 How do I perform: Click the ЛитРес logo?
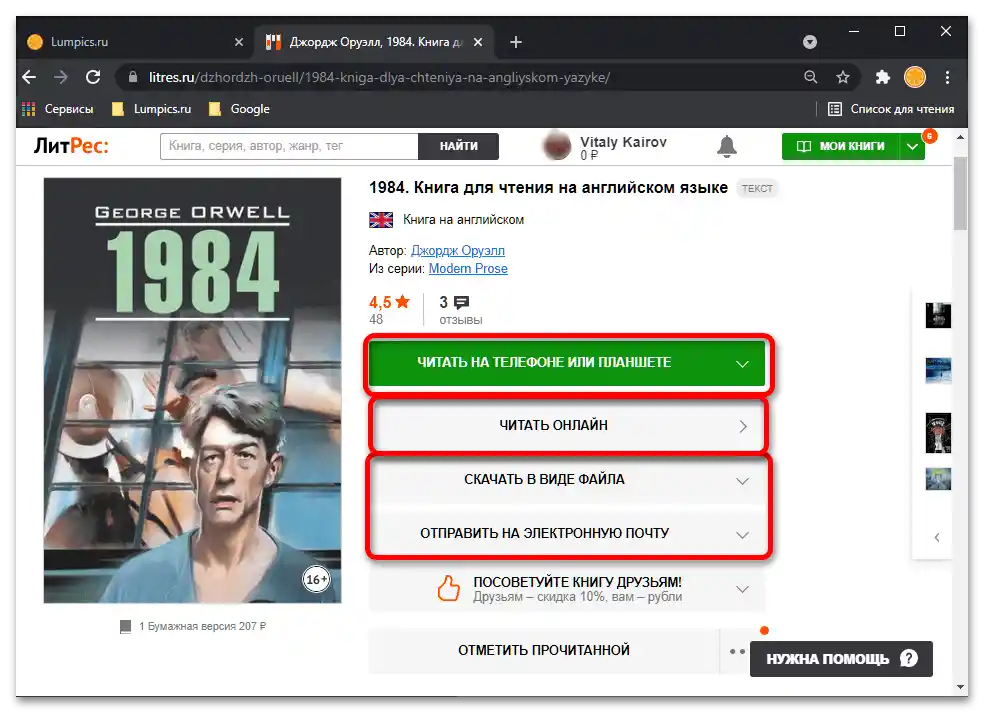[71, 146]
